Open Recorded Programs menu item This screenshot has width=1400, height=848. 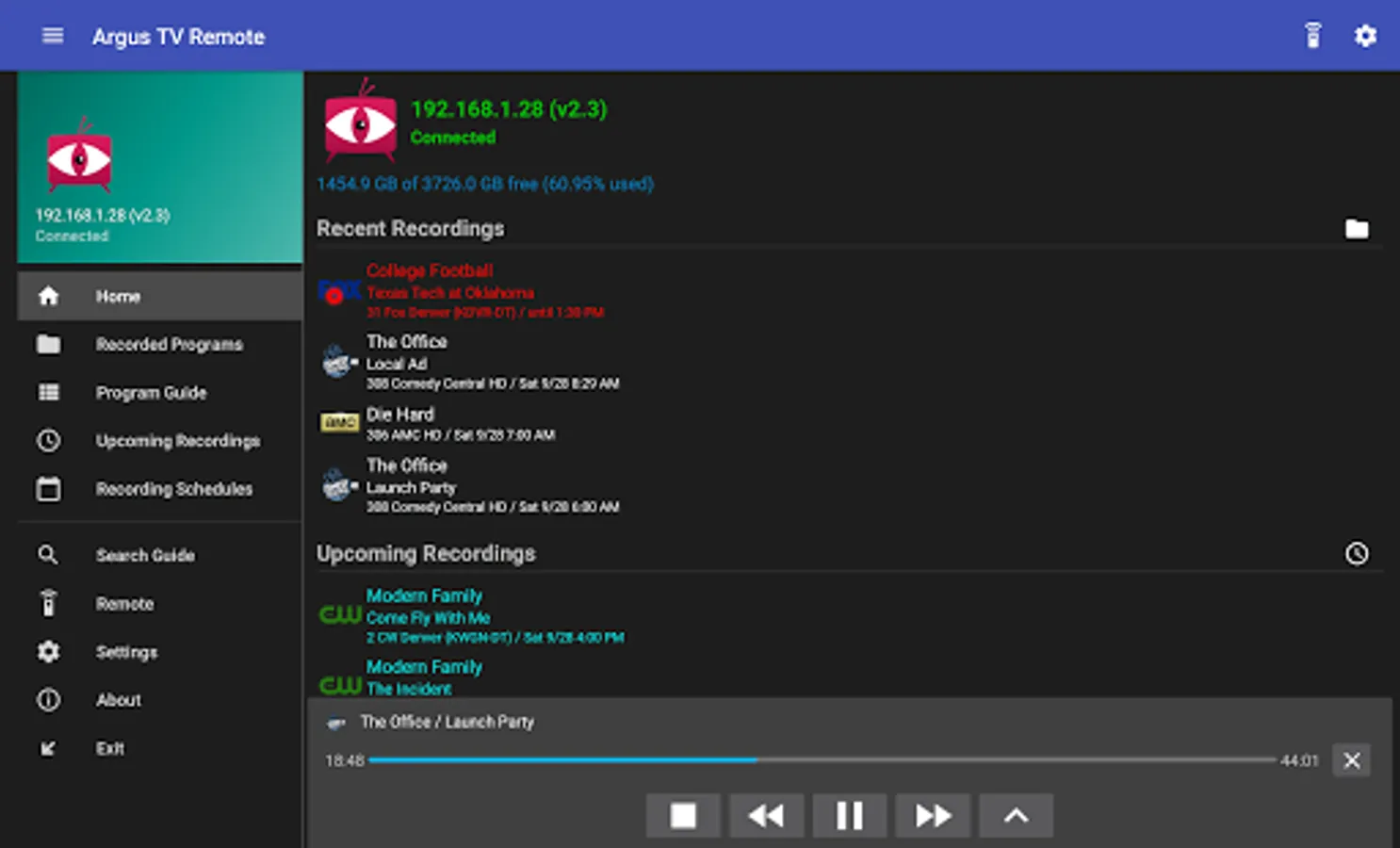160,344
